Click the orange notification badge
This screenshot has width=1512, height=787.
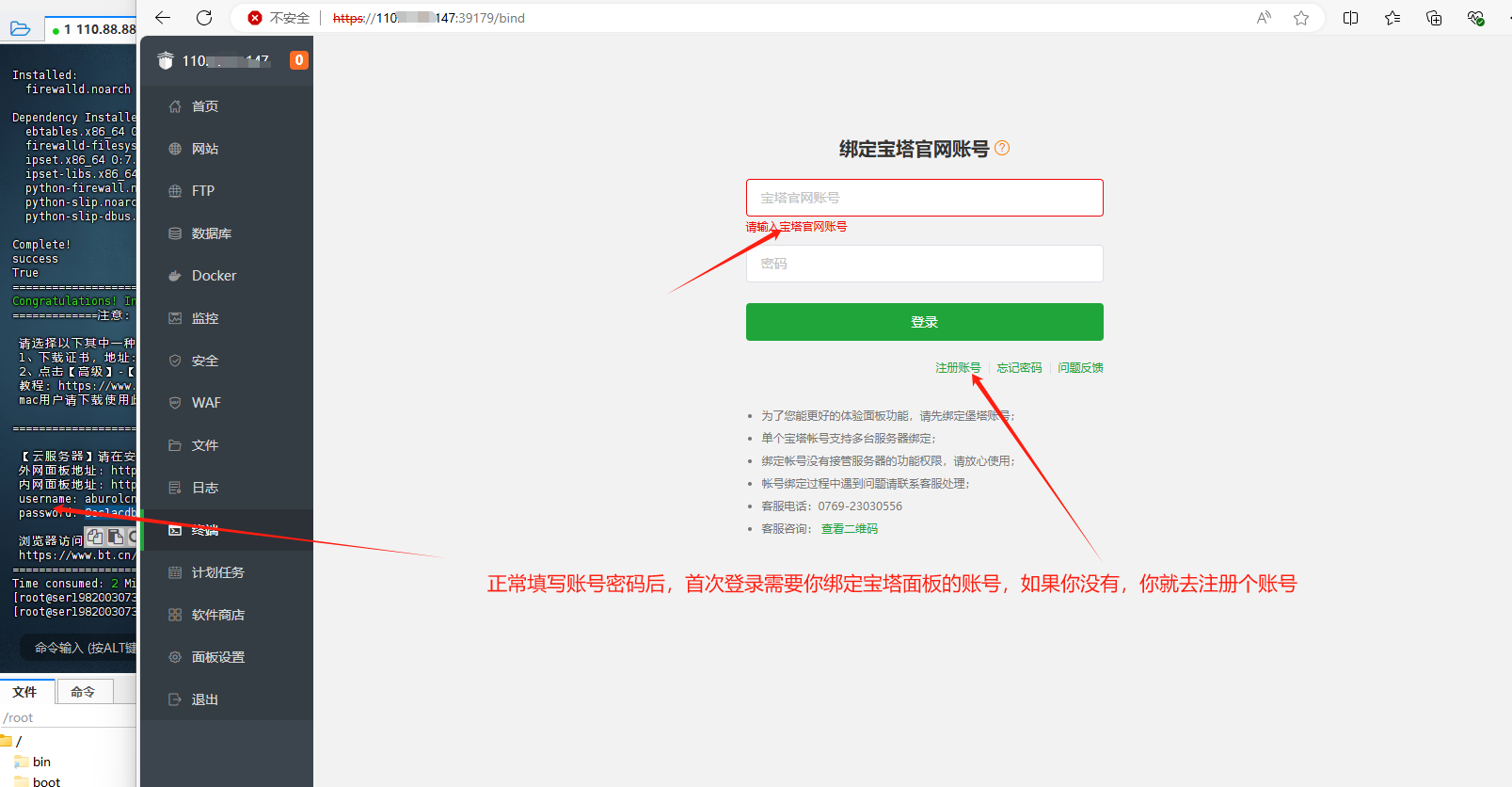click(x=298, y=60)
